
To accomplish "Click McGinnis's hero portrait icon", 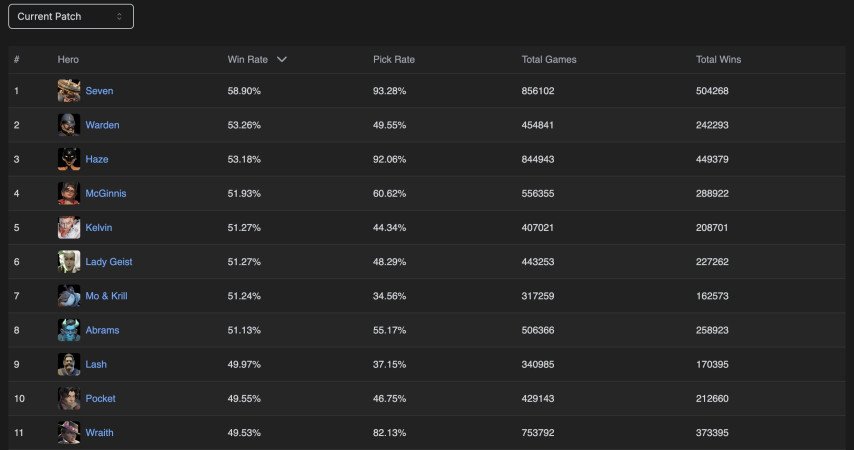I will [x=69, y=193].
